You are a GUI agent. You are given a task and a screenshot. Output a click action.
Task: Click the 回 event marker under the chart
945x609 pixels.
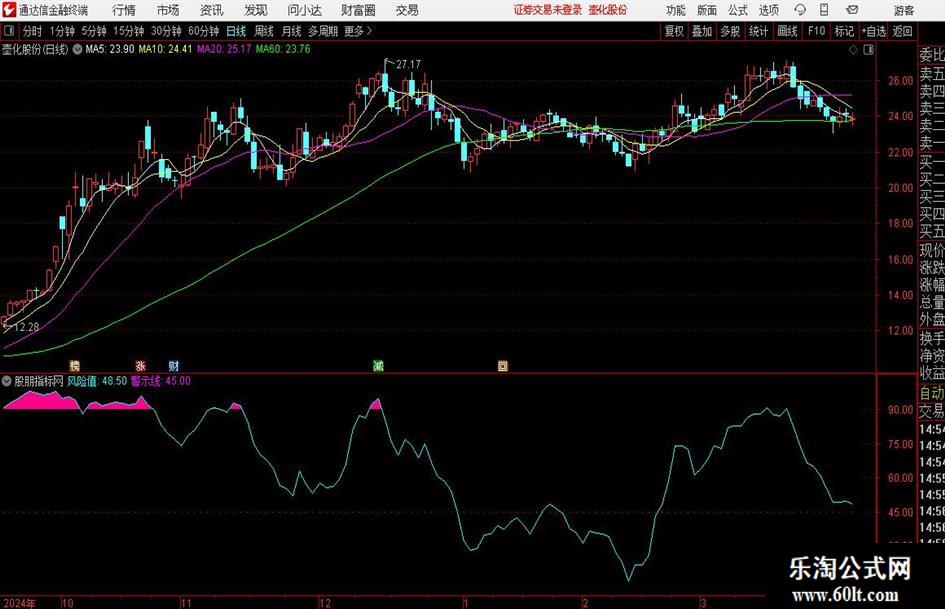(x=503, y=365)
